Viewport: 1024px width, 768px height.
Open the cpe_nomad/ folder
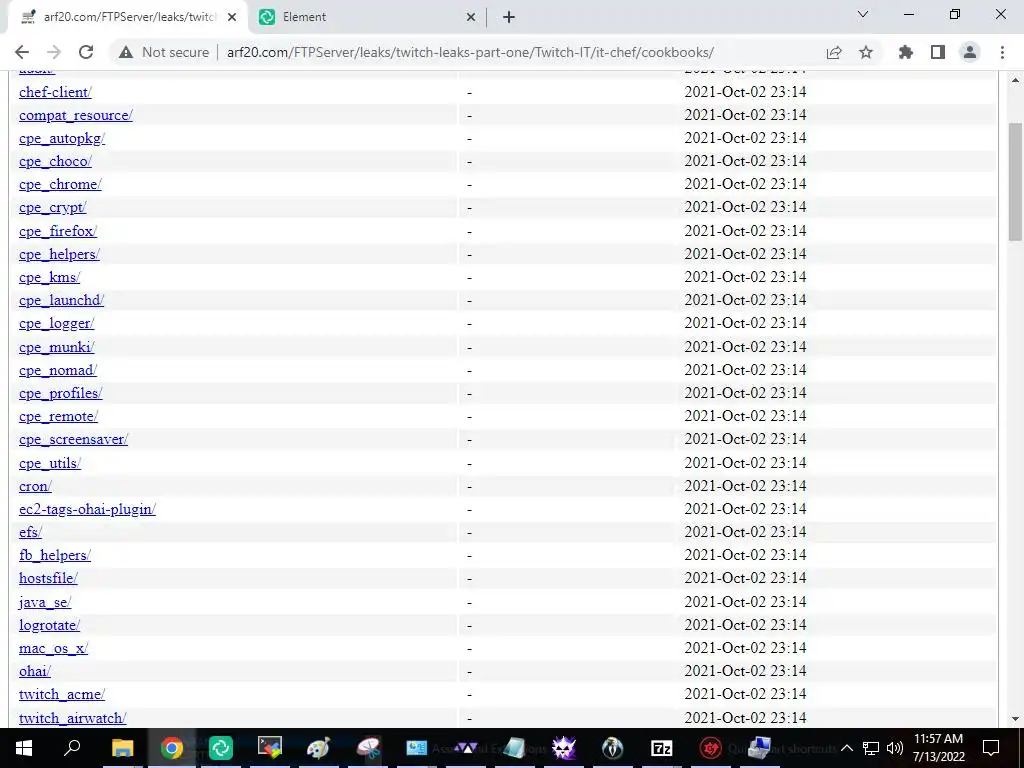pyautogui.click(x=58, y=370)
